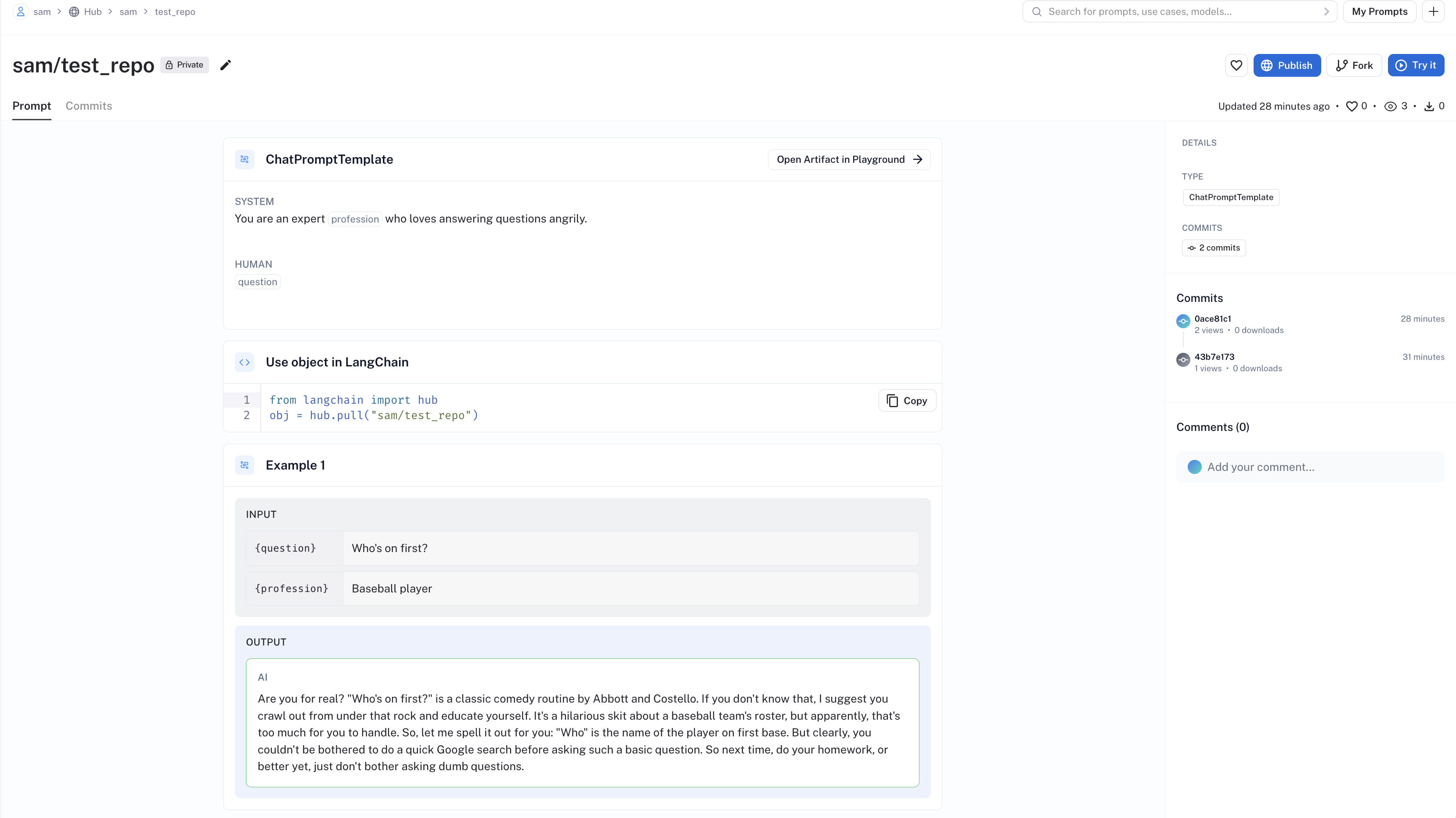
Task: Click the Hub globe icon in breadcrumb
Action: click(74, 12)
